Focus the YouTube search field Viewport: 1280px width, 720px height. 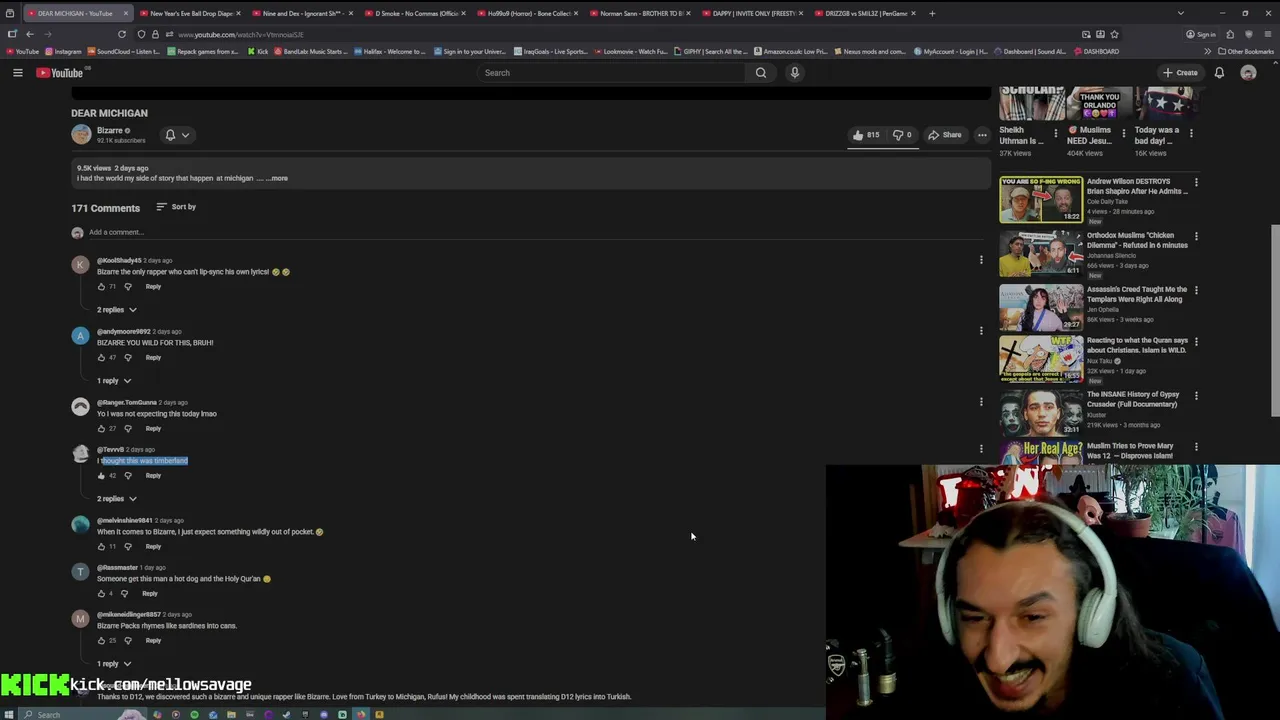point(611,72)
